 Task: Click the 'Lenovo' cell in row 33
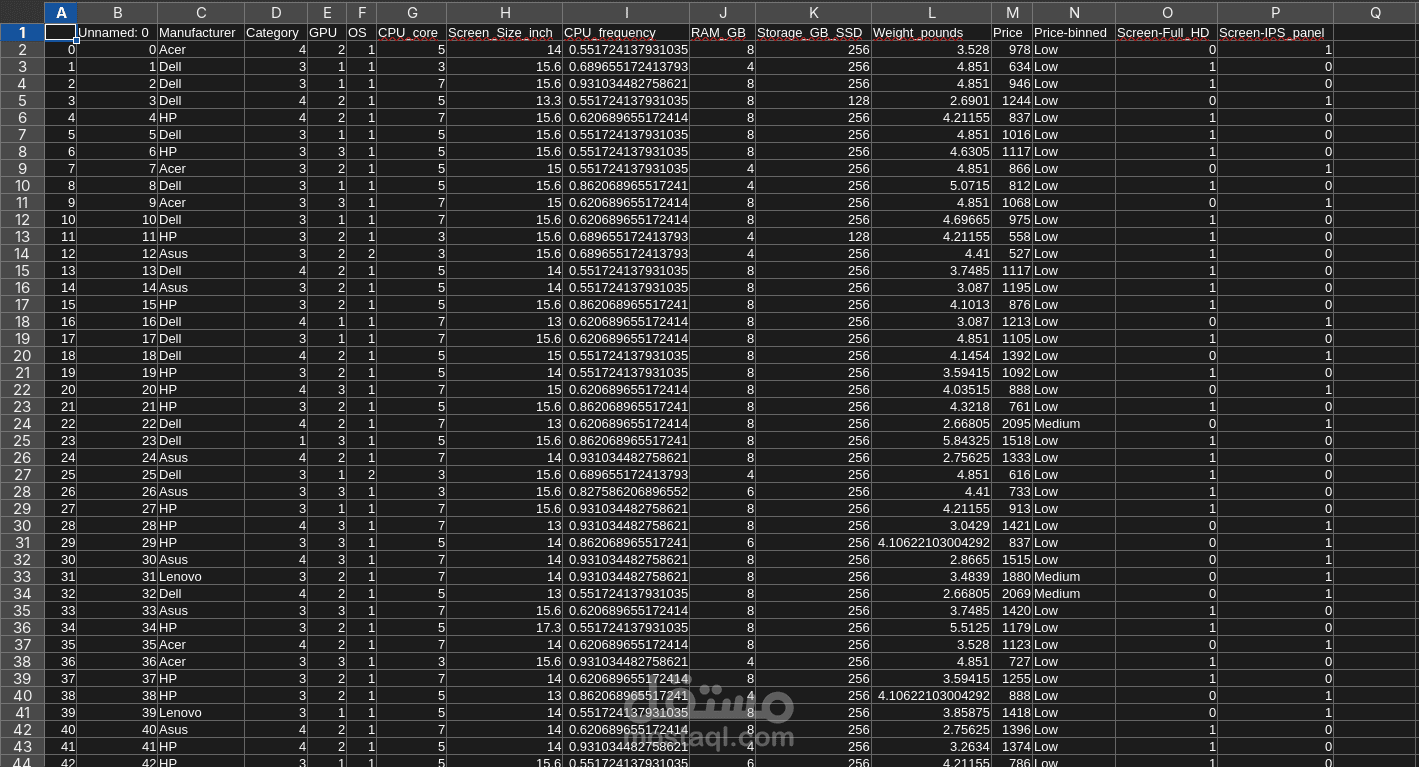click(x=201, y=576)
